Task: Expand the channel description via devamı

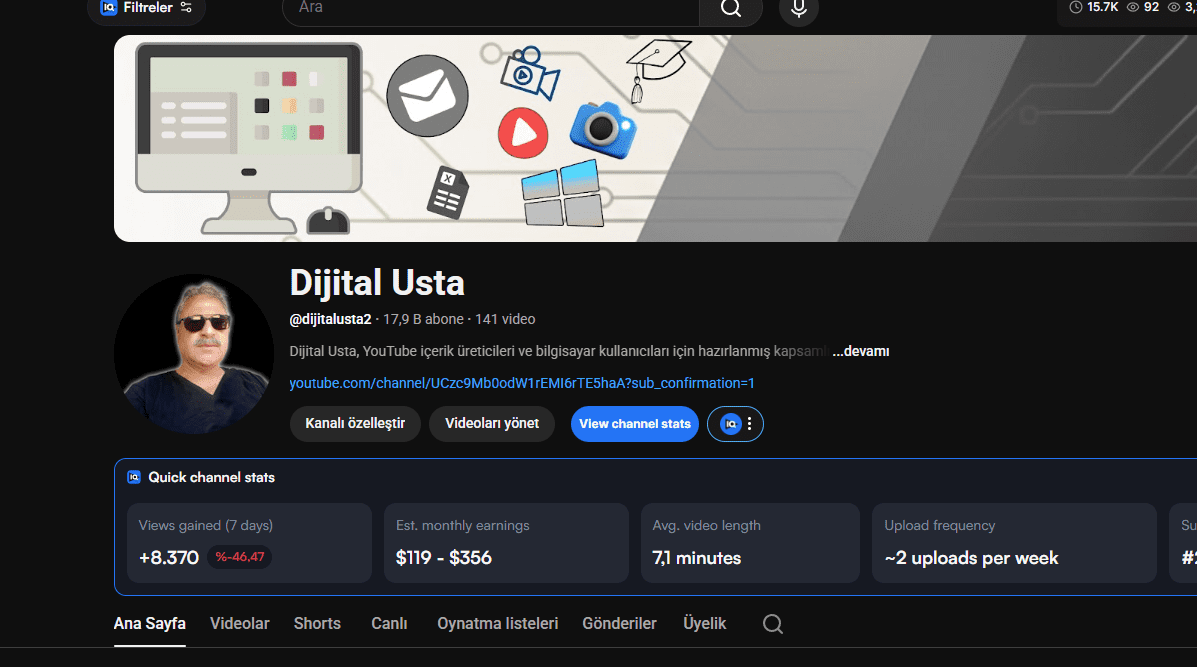Action: pyautogui.click(x=860, y=351)
